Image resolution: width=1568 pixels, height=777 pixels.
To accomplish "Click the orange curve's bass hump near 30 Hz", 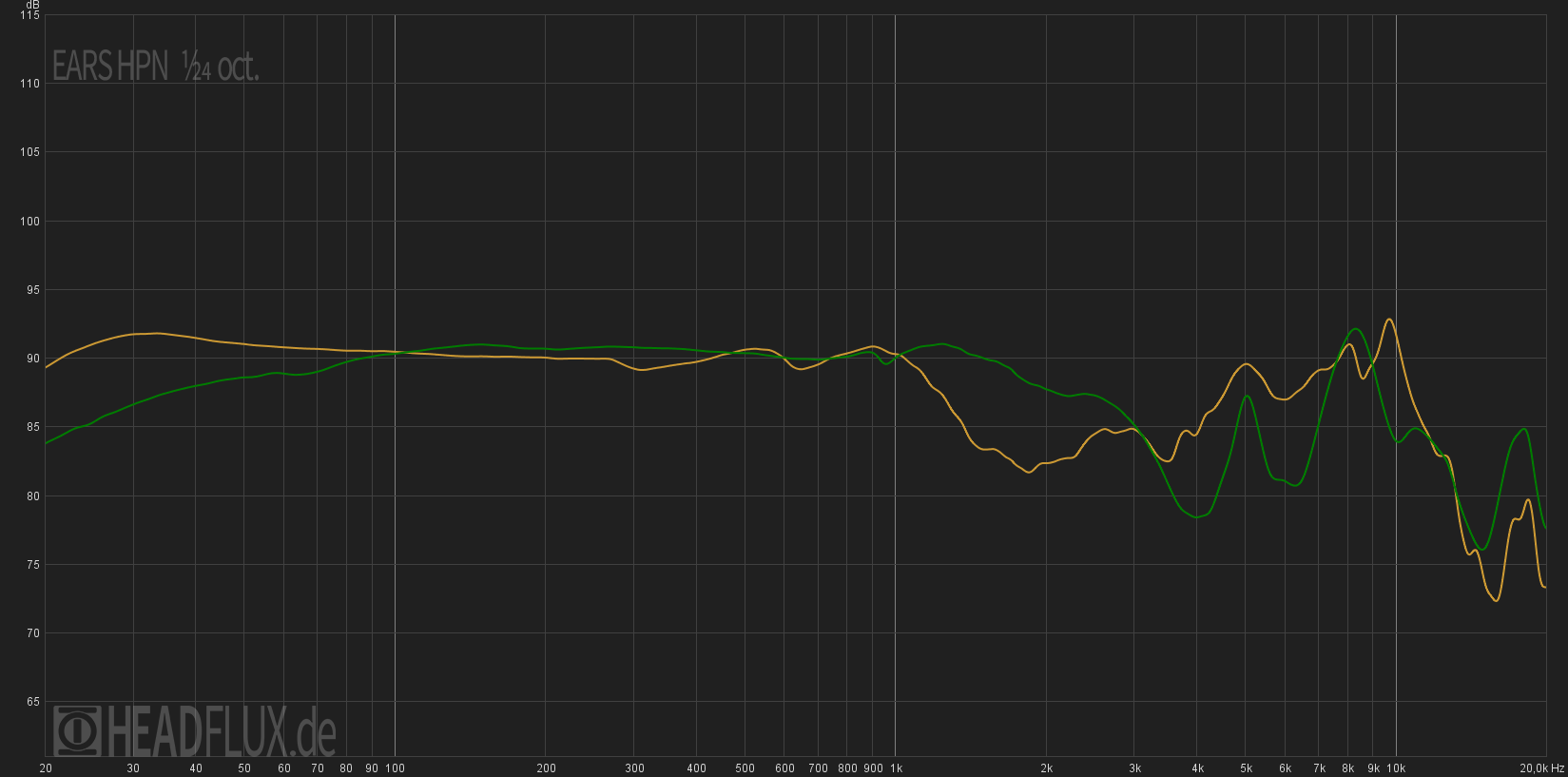I will 157,333.
